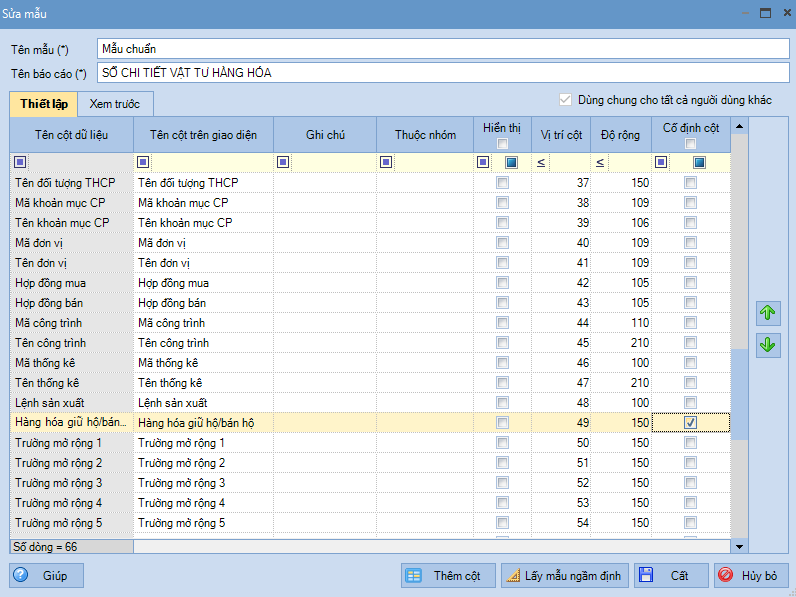Open help via Giúp button
Image resolution: width=796 pixels, height=597 pixels.
(x=46, y=575)
